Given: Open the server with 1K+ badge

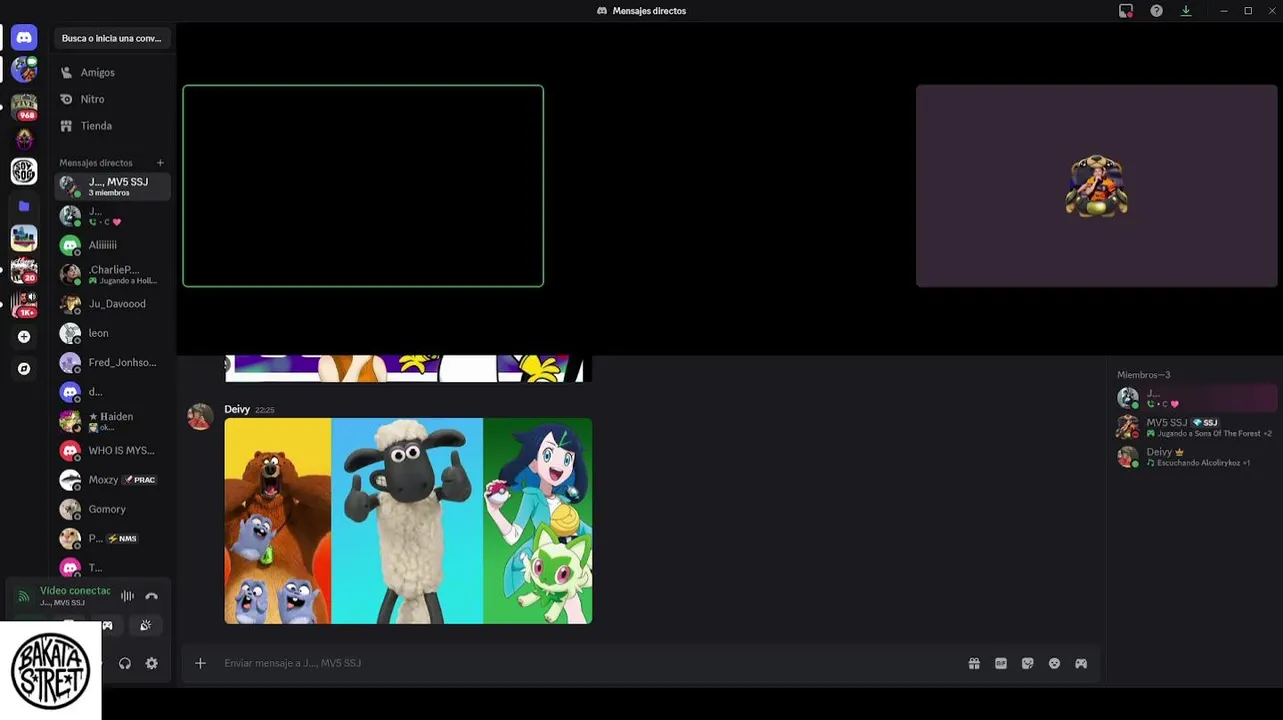Looking at the screenshot, I should point(24,304).
